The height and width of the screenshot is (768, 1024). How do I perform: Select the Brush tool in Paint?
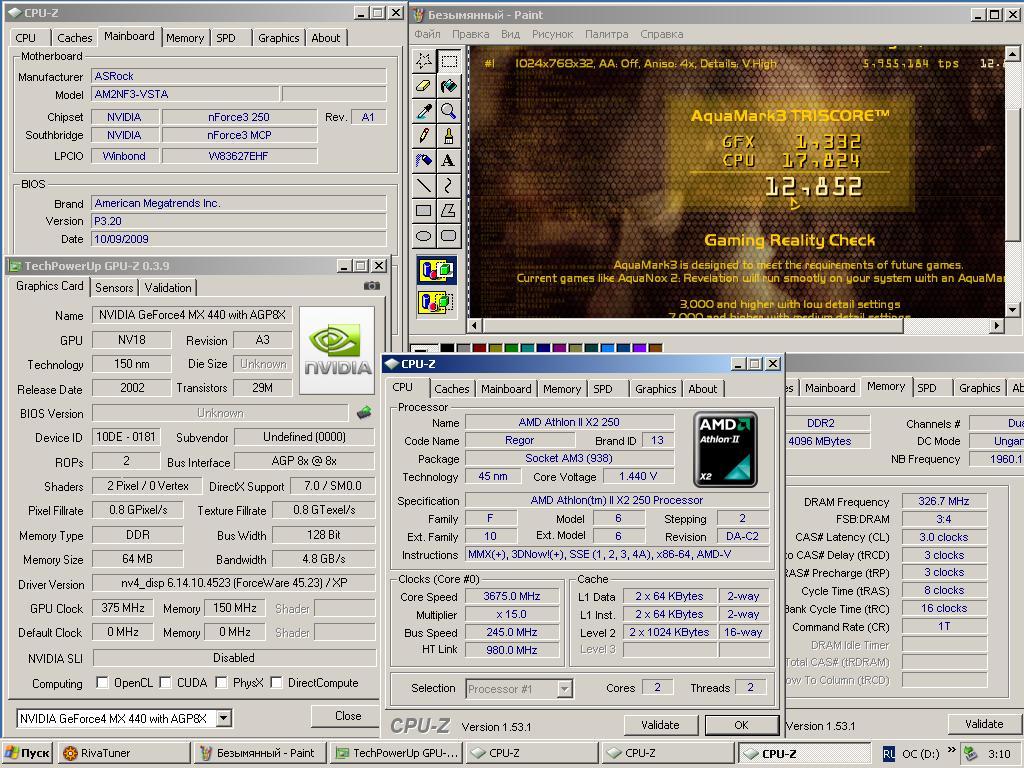click(x=449, y=135)
